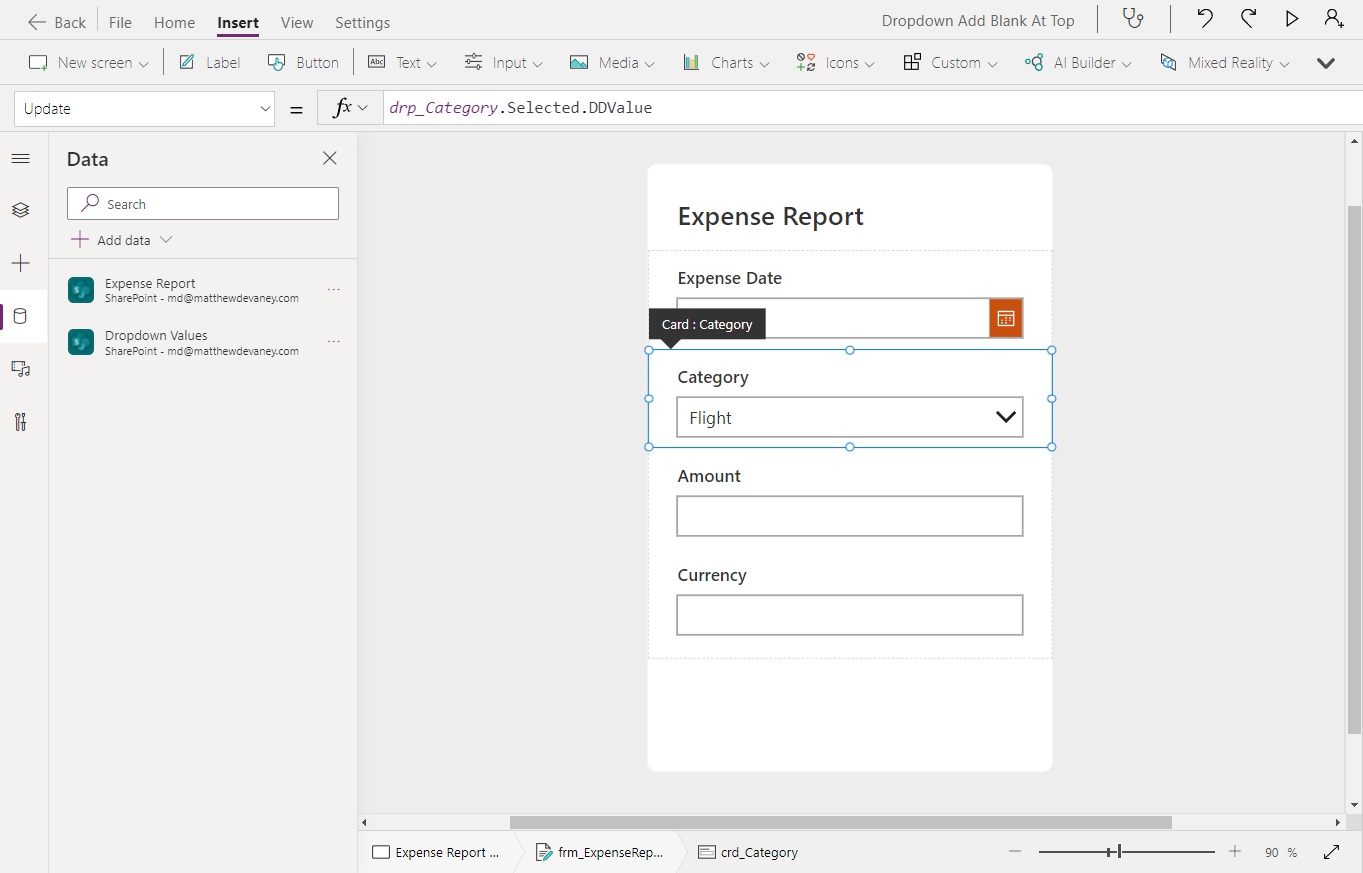Click the Insert plus icon on left rail

coord(21,263)
